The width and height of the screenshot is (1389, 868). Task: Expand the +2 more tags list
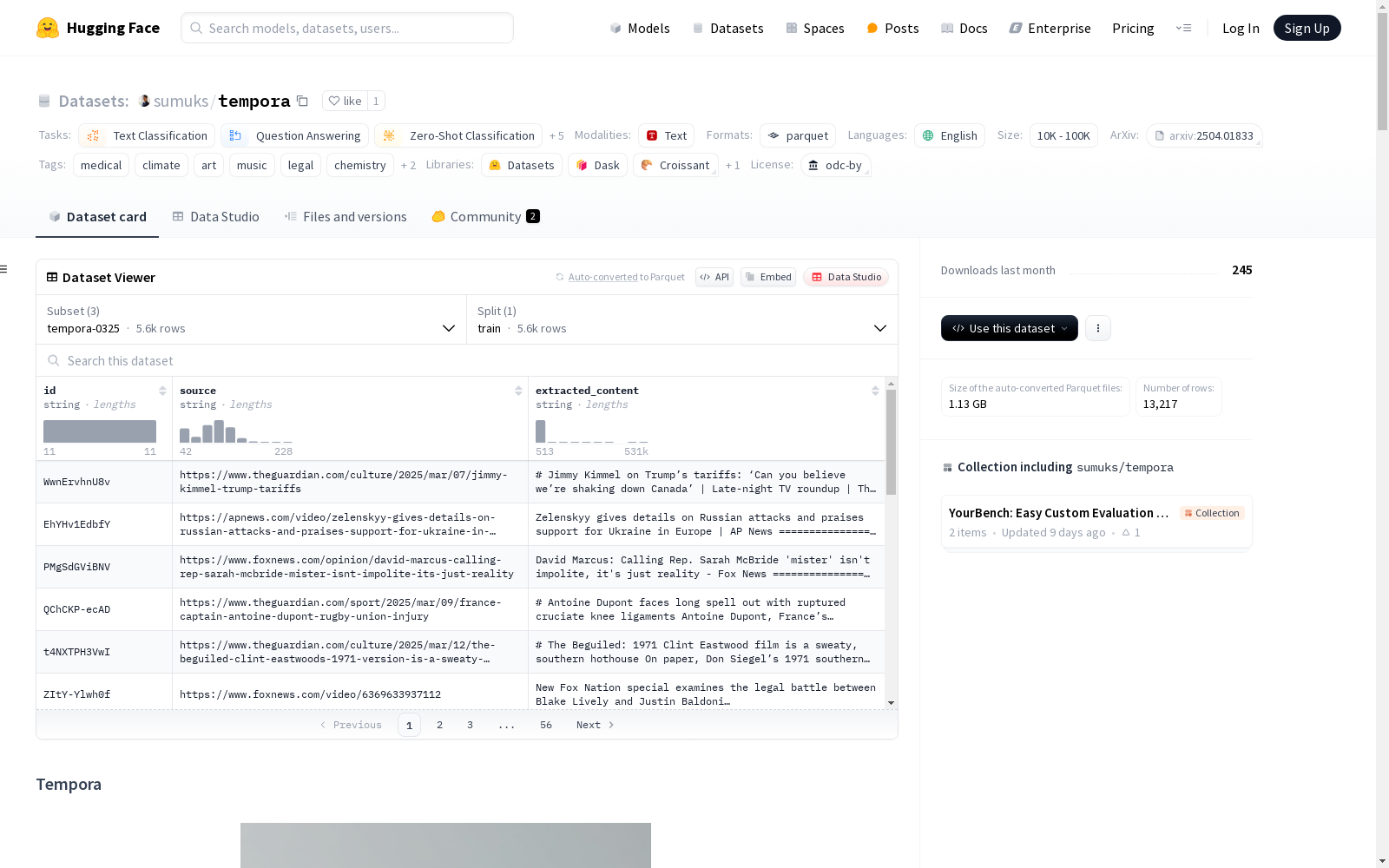point(408,165)
